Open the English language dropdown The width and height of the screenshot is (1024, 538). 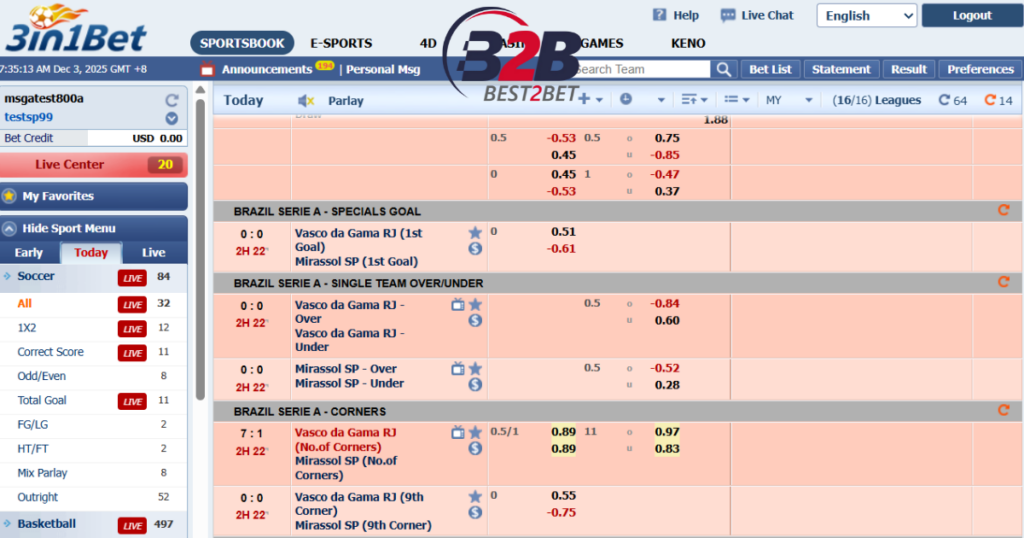[x=867, y=16]
